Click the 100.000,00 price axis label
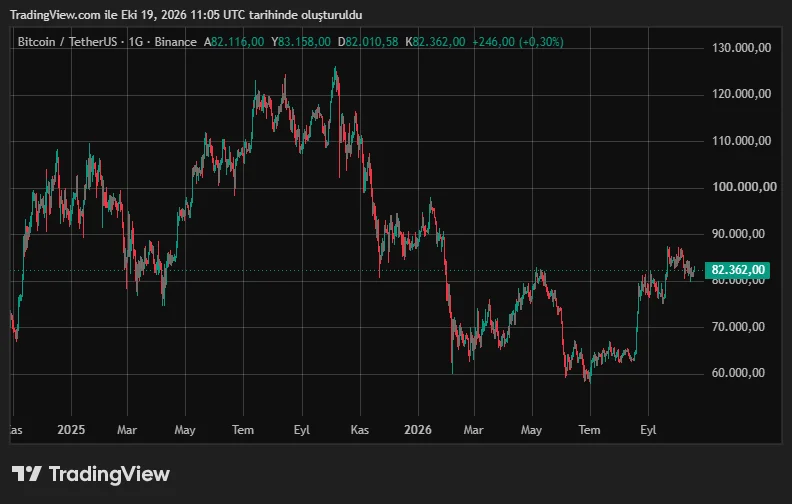This screenshot has width=792, height=504. (x=744, y=187)
